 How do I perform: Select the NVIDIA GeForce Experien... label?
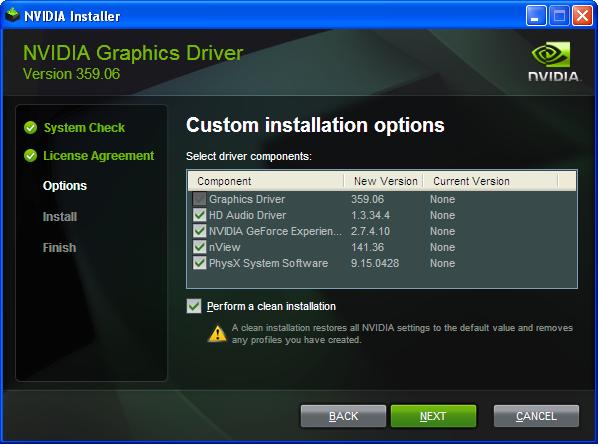tap(275, 231)
